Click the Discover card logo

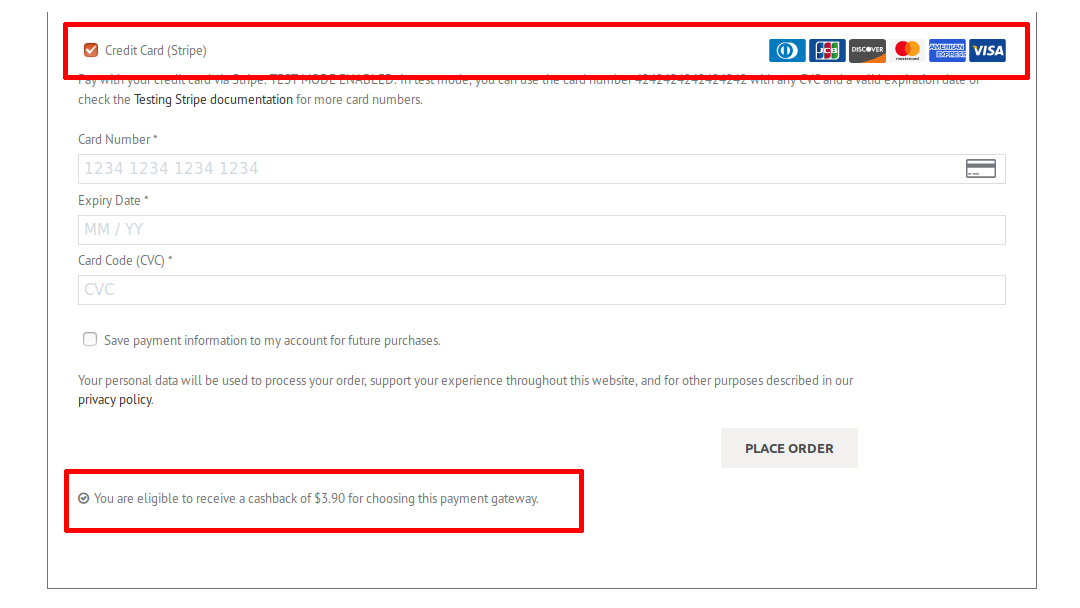[867, 50]
